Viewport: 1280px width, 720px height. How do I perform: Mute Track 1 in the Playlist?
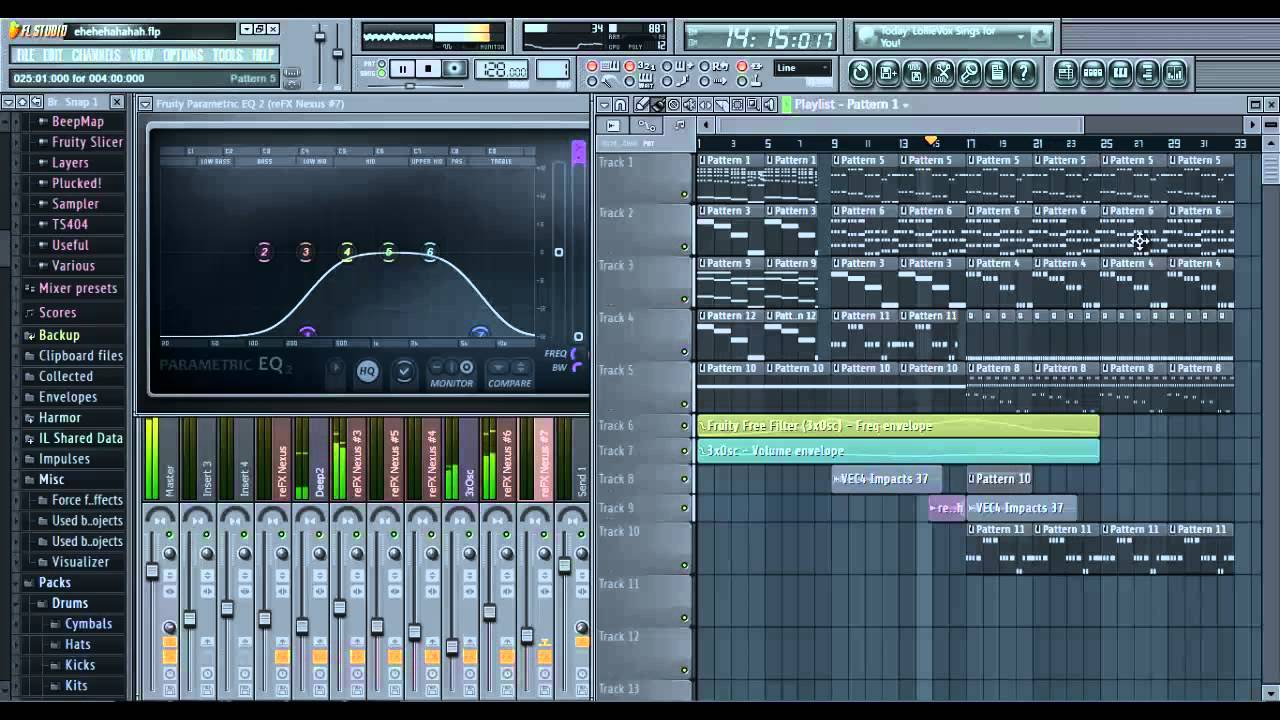pos(684,194)
